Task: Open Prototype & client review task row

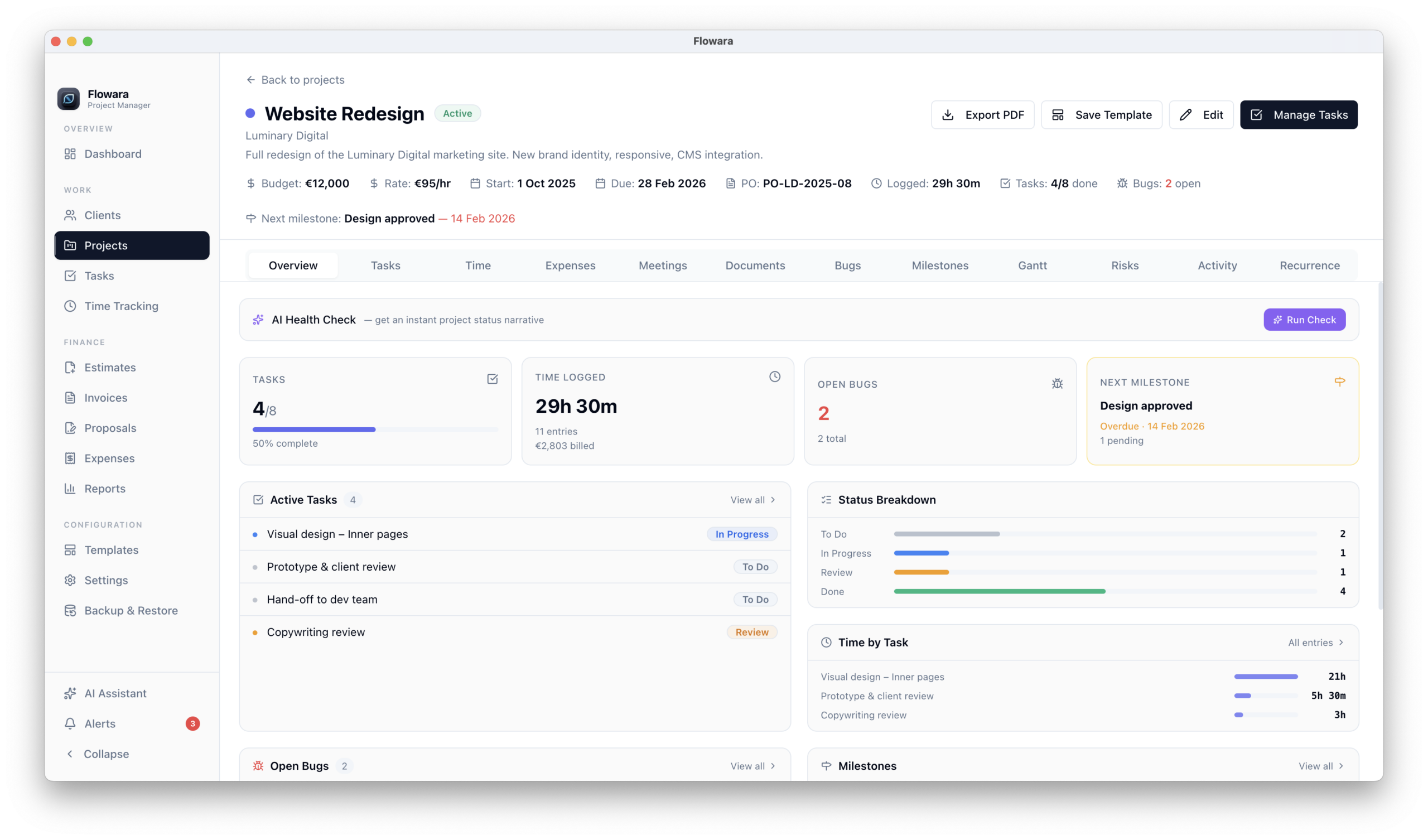Action: coord(515,567)
